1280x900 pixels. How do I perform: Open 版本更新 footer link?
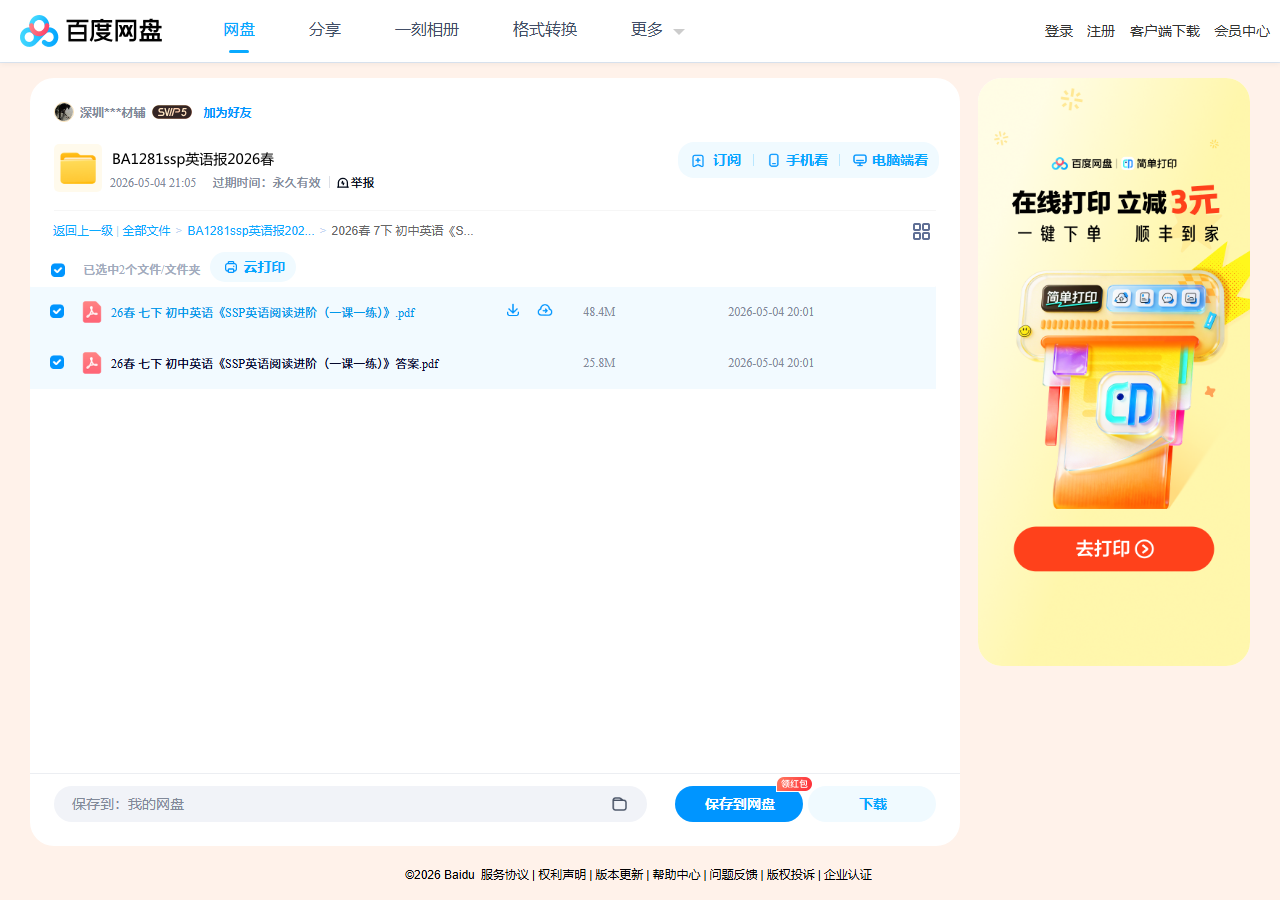[x=619, y=875]
